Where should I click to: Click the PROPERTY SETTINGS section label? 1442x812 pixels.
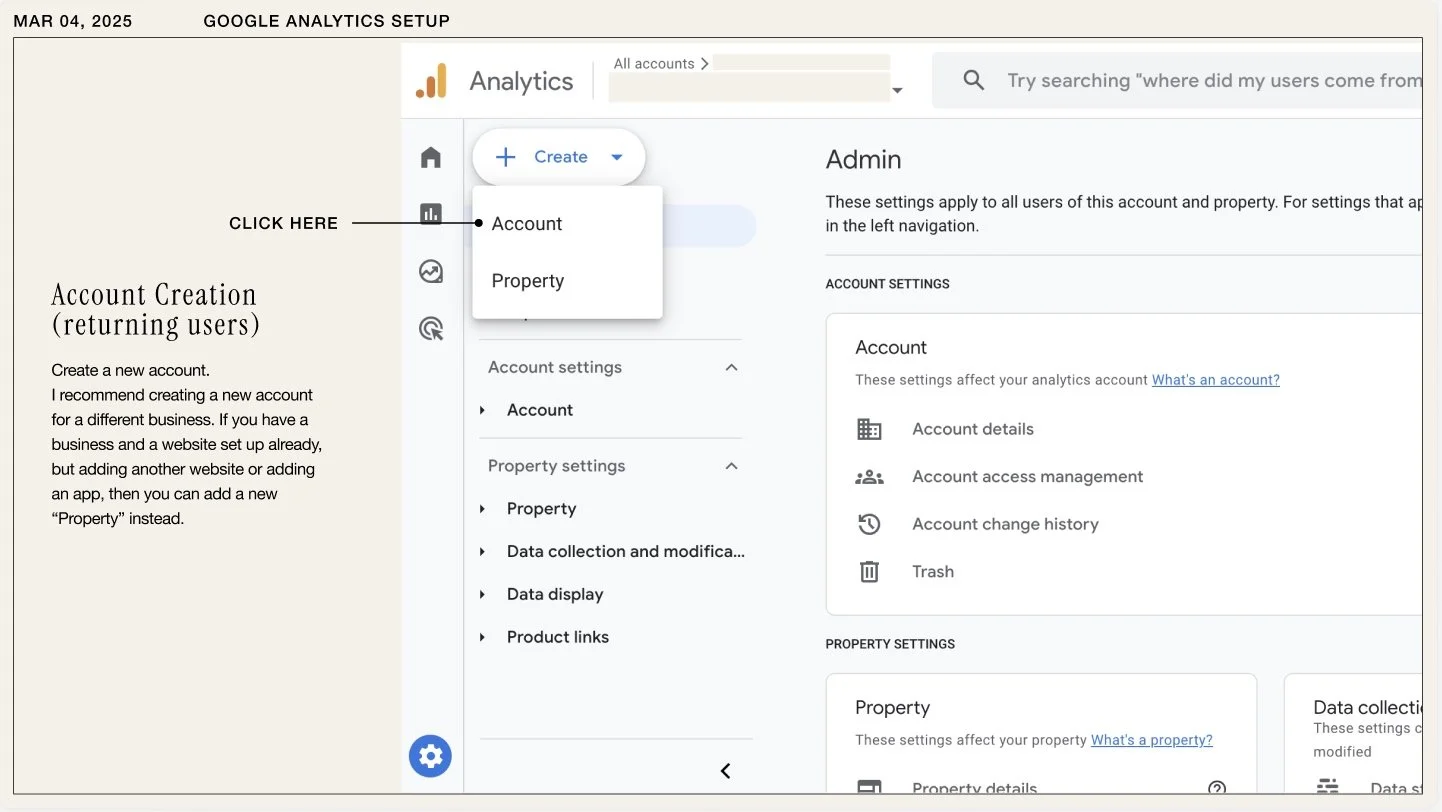890,644
